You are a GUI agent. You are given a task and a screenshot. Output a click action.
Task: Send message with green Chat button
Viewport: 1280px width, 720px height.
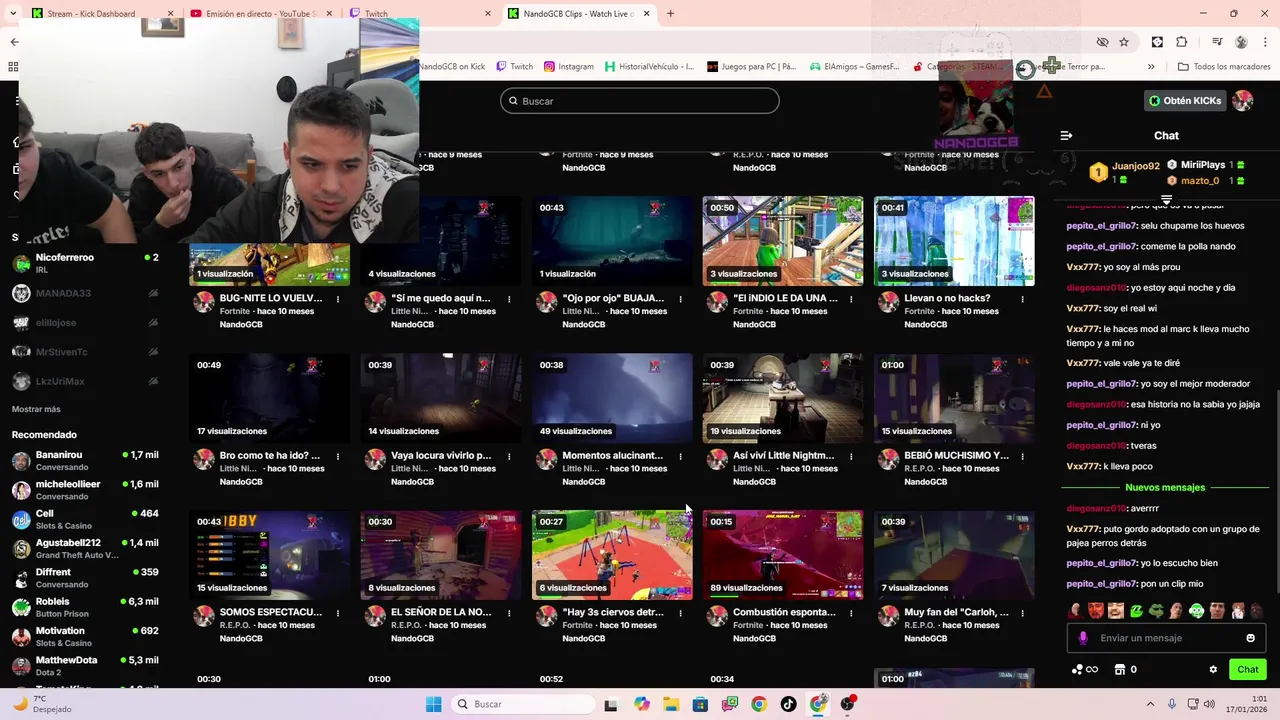1248,670
